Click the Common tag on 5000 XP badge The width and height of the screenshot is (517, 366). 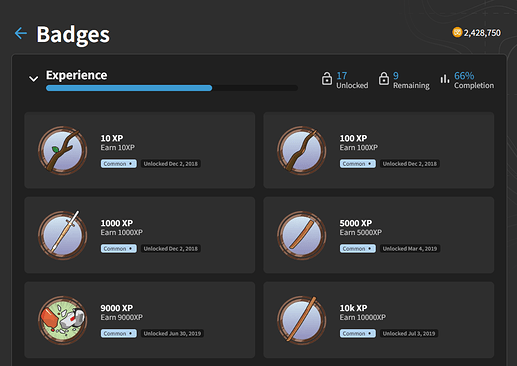coord(358,249)
